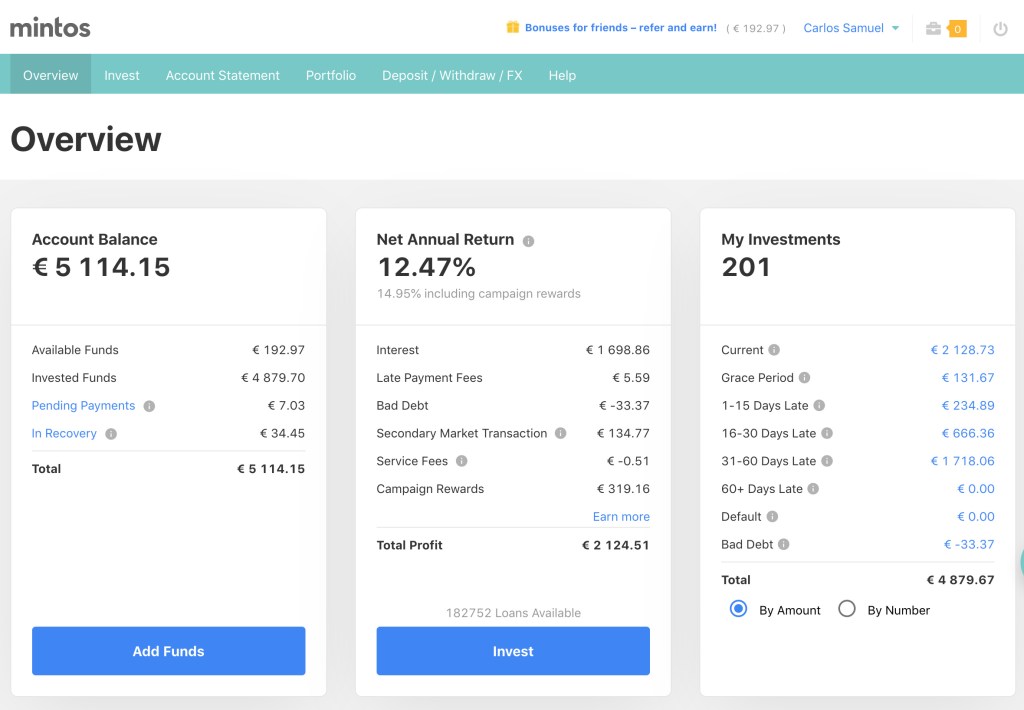Image resolution: width=1024 pixels, height=710 pixels.
Task: Open info for Secondary Market Transaction
Action: pyautogui.click(x=562, y=433)
